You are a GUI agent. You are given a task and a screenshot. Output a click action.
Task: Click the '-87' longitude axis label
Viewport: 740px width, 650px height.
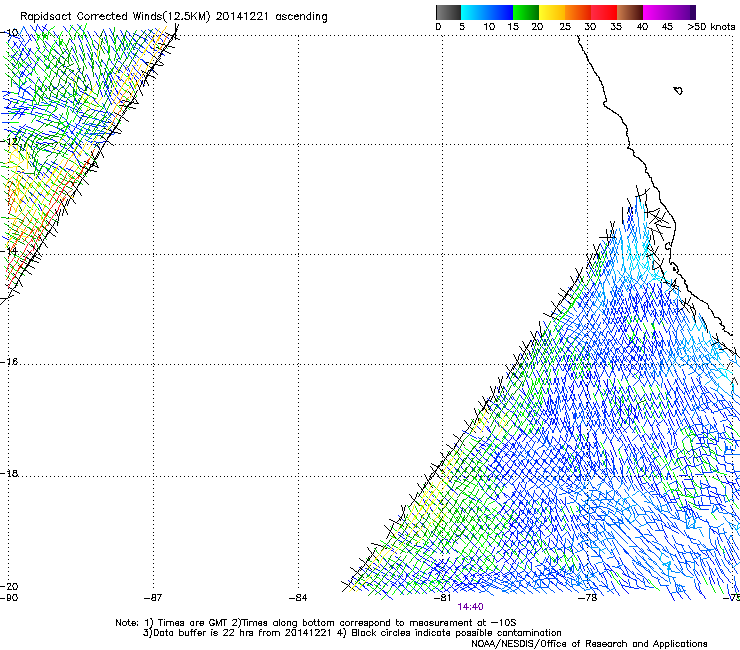153,597
